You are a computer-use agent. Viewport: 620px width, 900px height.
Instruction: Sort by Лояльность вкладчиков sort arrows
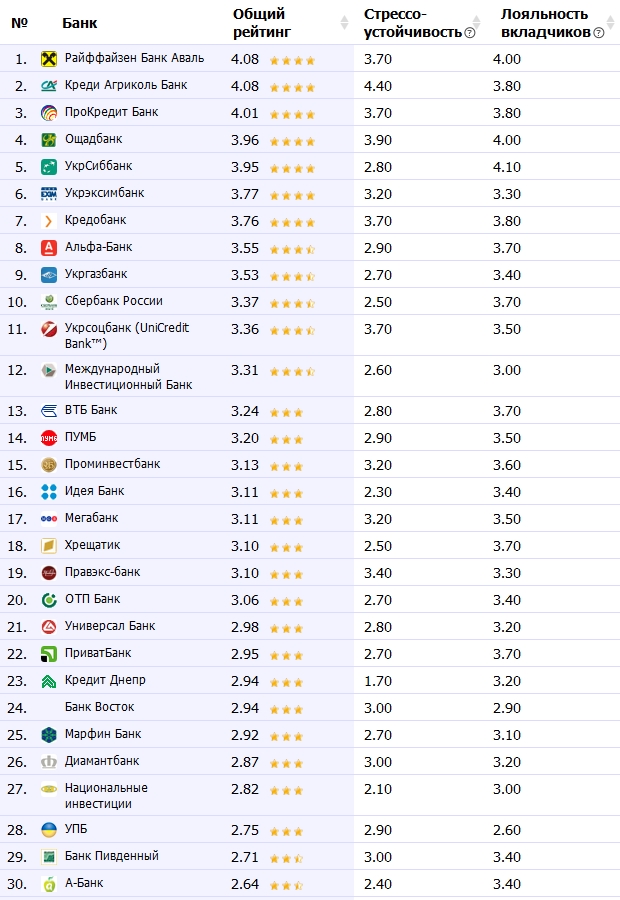pyautogui.click(x=611, y=22)
